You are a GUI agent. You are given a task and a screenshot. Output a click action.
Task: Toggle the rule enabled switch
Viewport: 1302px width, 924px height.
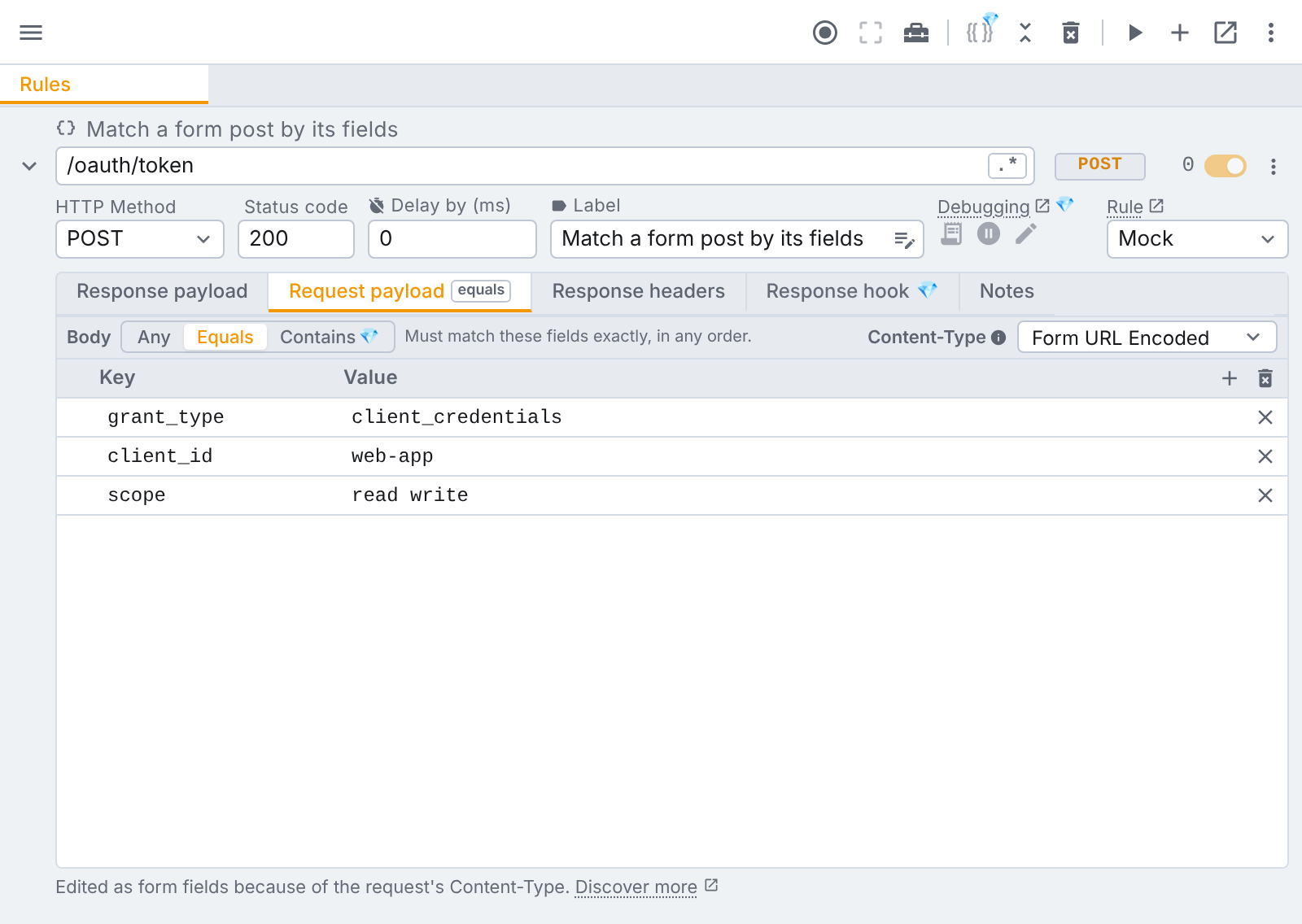(x=1226, y=166)
